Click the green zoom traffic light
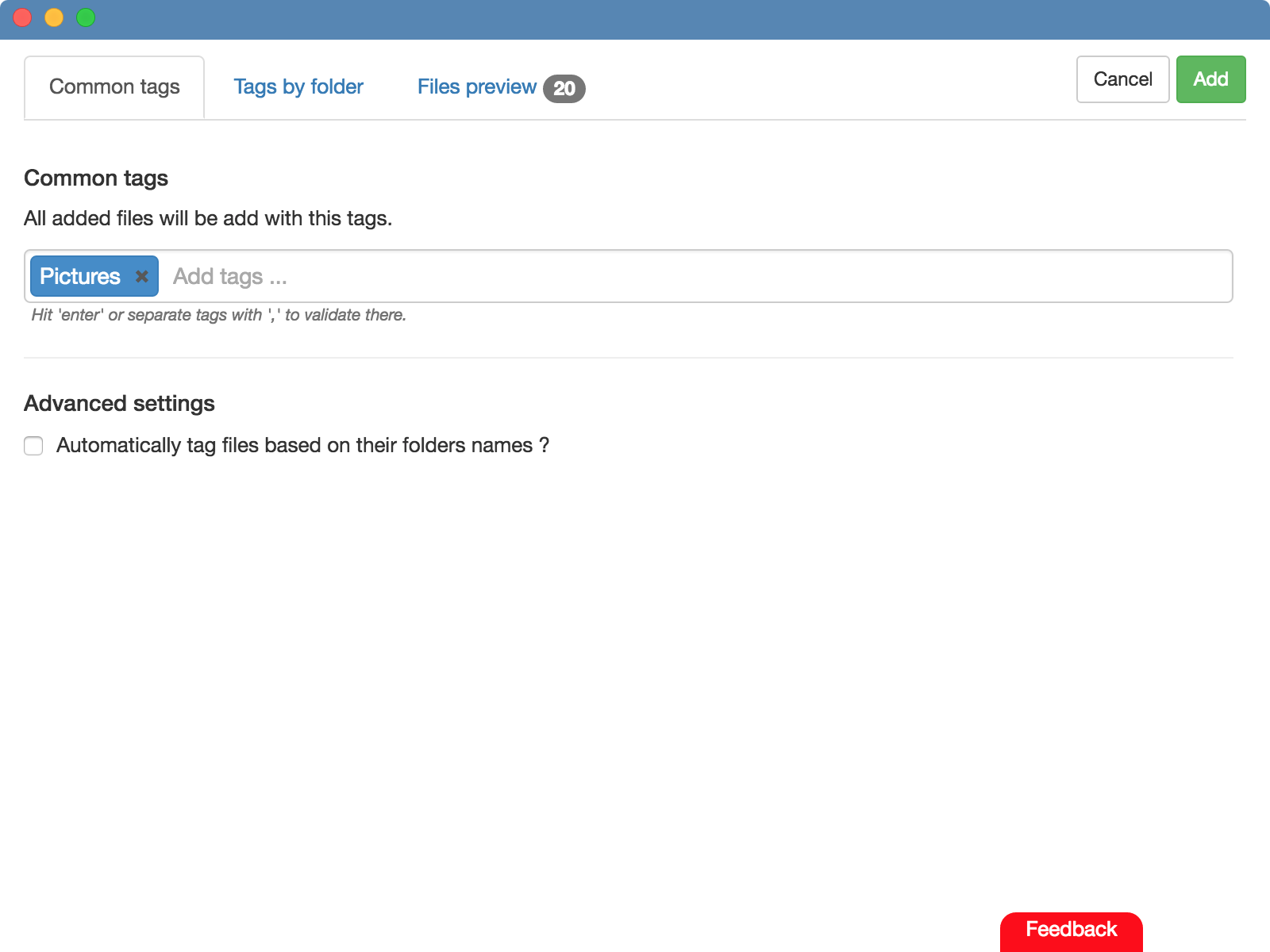 [84, 17]
